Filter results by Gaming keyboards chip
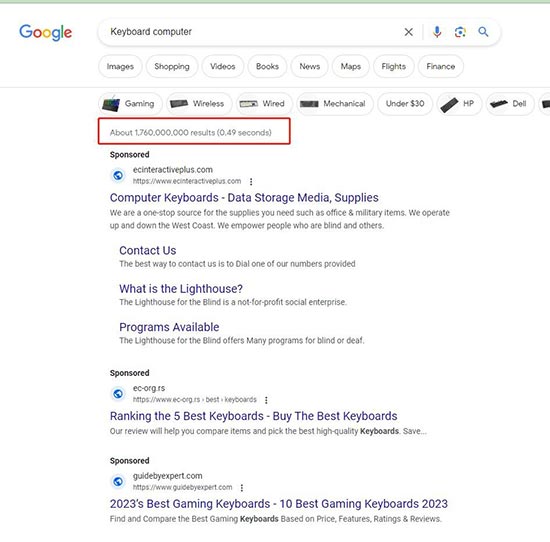The image size is (550, 542). (130, 104)
